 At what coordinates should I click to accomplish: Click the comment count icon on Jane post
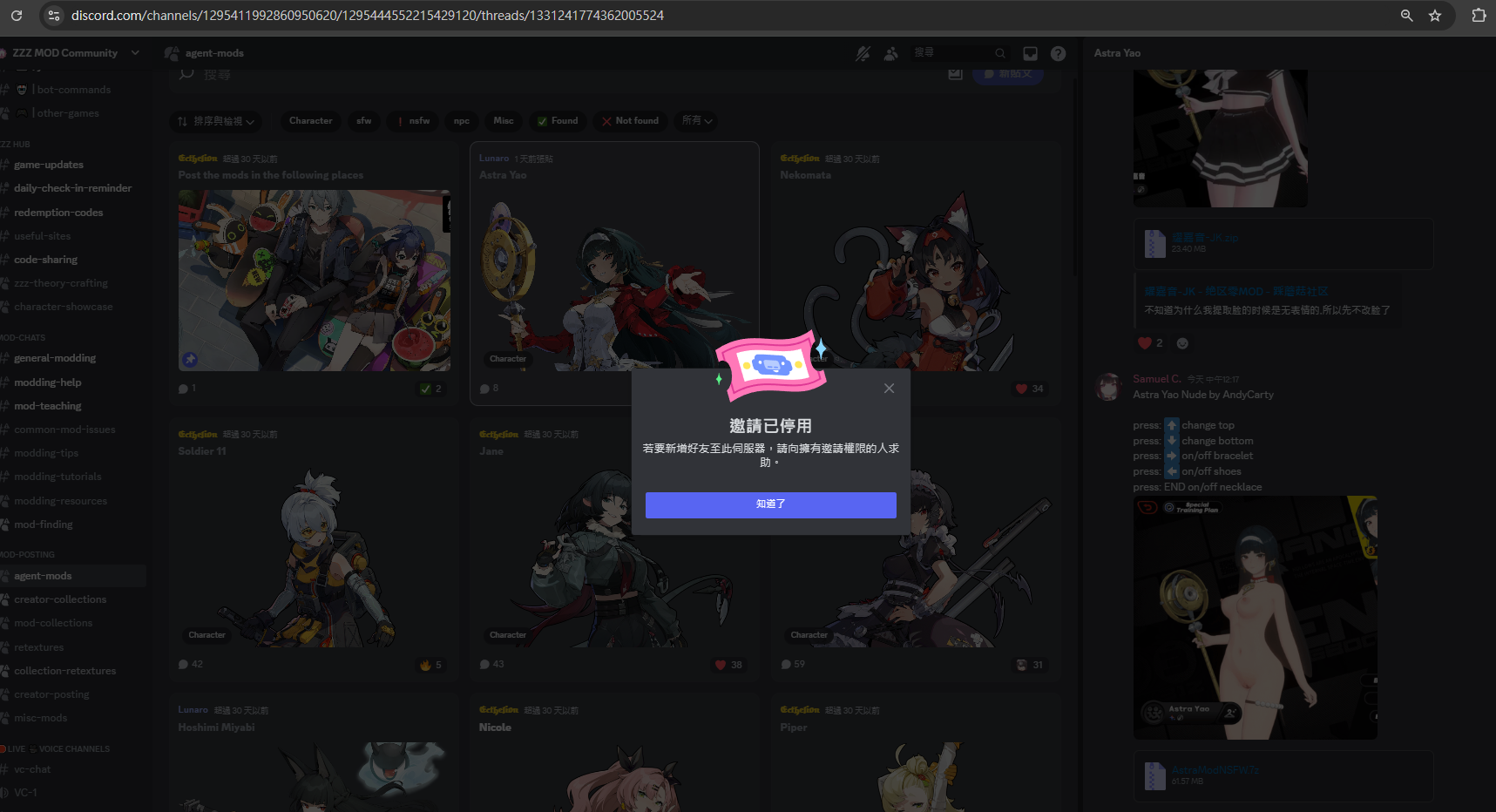(484, 665)
